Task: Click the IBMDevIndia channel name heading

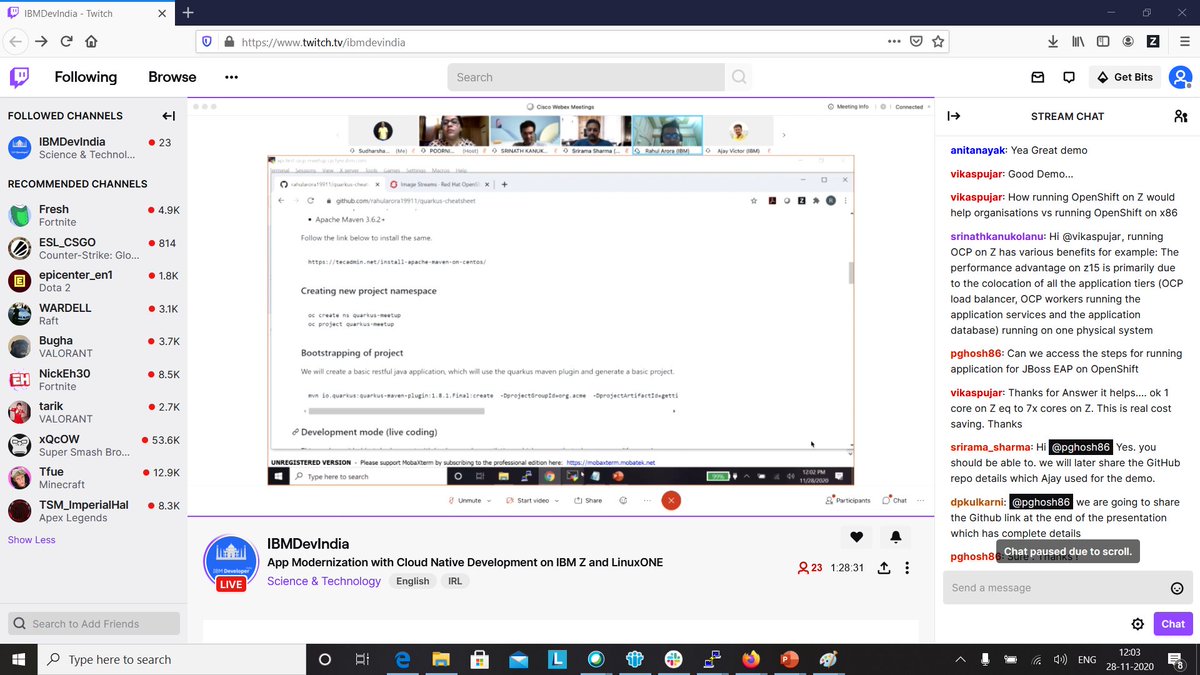Action: (x=308, y=544)
